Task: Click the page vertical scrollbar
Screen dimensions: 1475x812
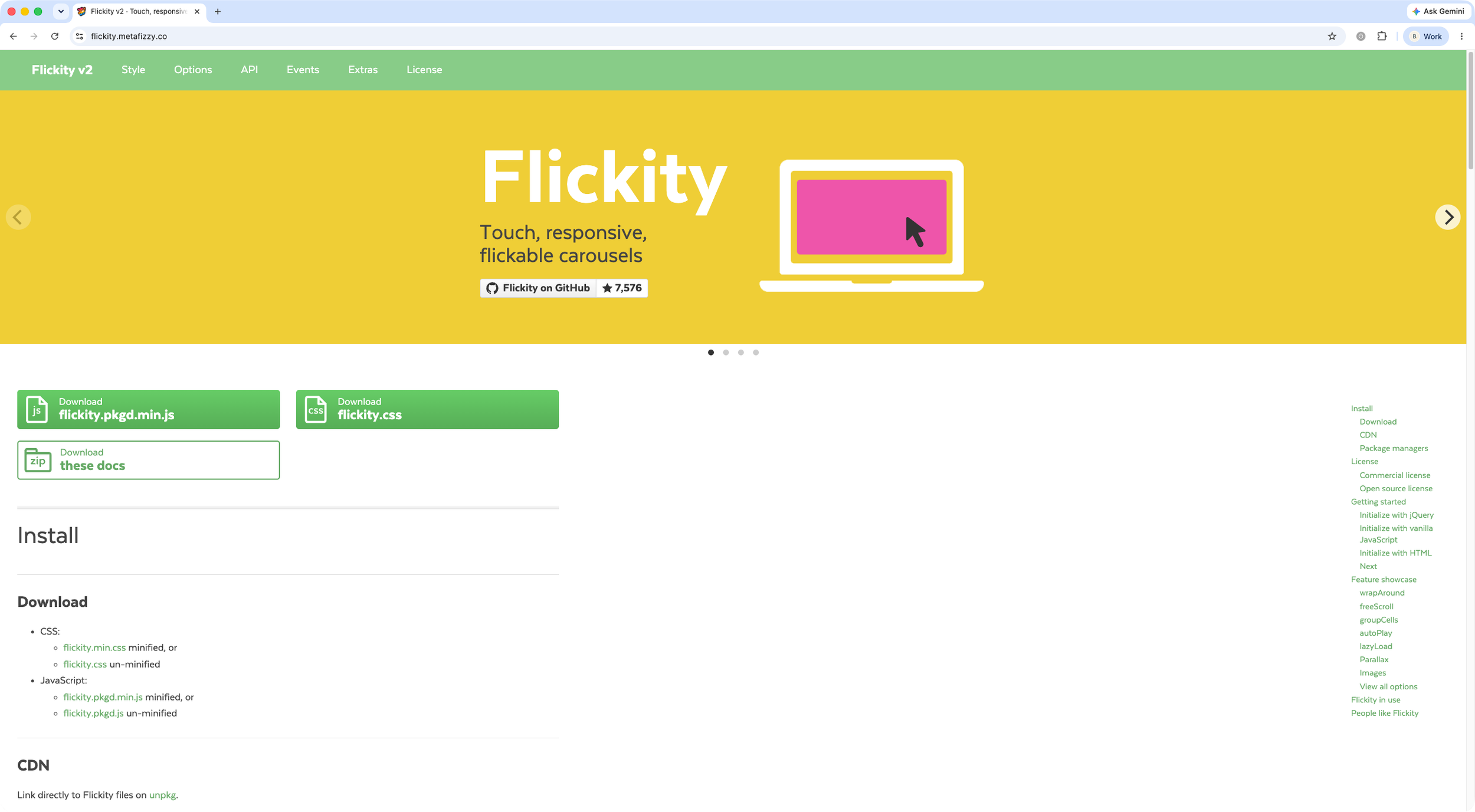Action: tap(1470, 111)
